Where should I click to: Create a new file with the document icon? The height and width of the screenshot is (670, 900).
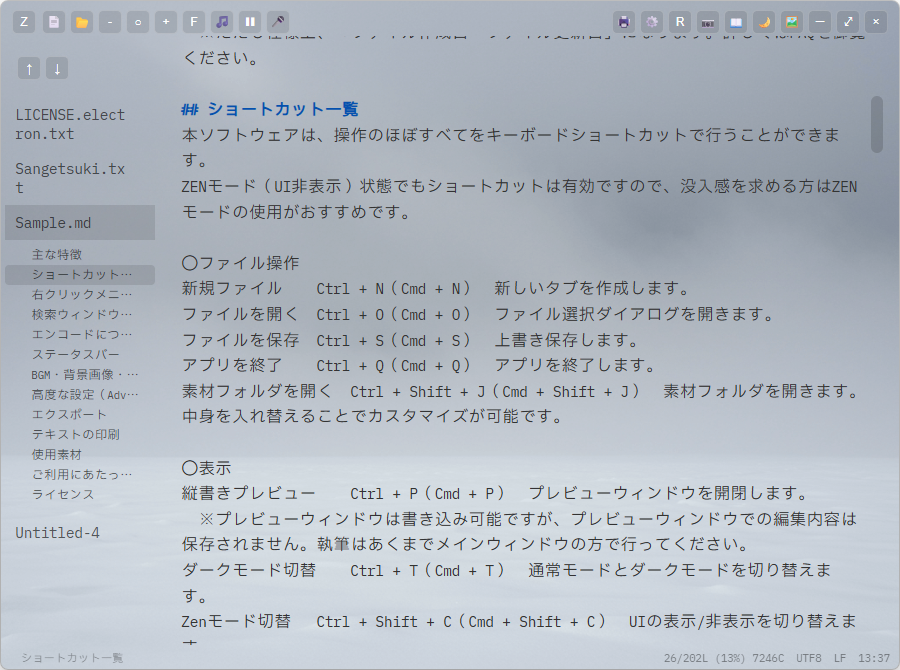[53, 21]
